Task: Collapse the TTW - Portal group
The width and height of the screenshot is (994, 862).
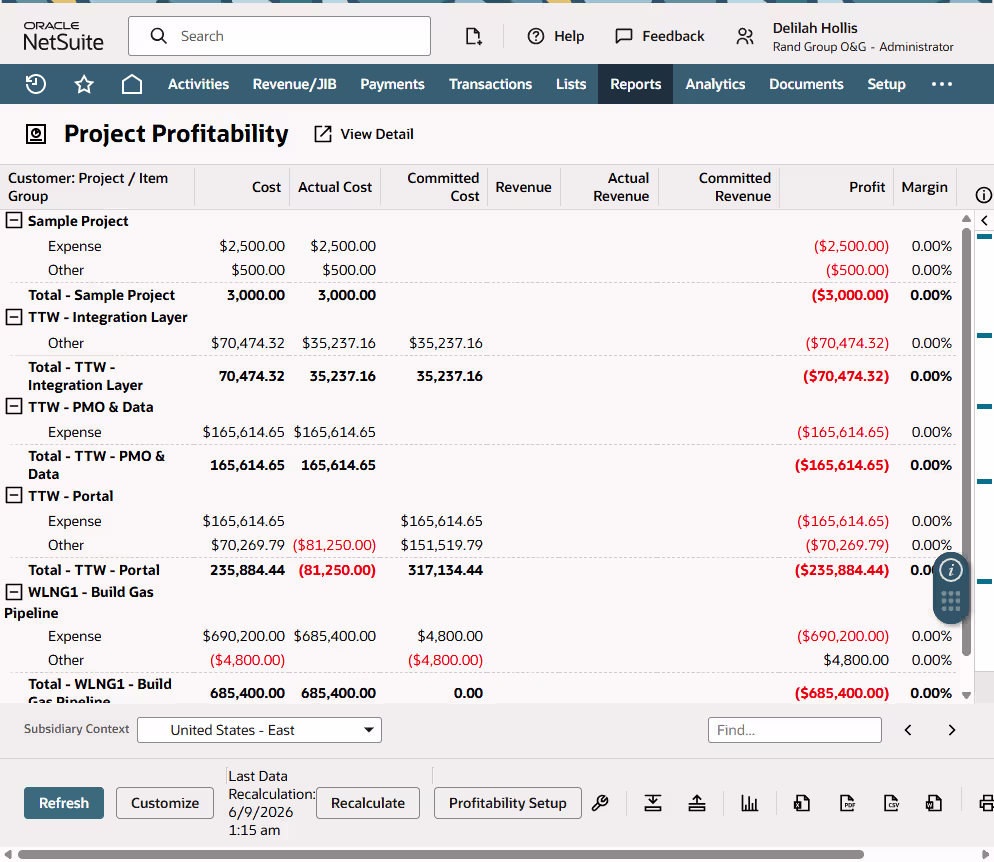Action: tap(14, 496)
